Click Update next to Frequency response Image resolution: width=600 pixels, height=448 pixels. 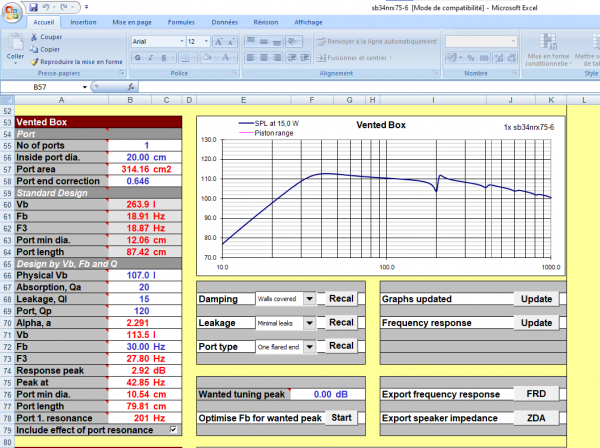pos(536,322)
